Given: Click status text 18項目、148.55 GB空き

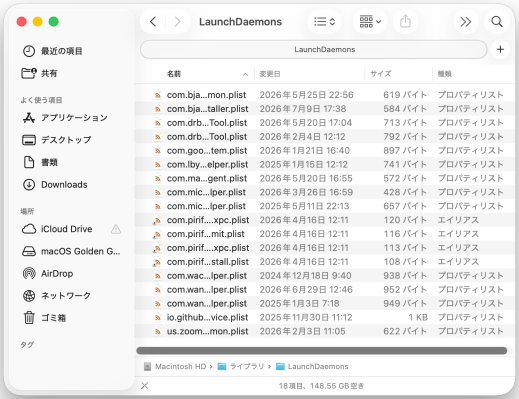Looking at the screenshot, I should [321, 386].
